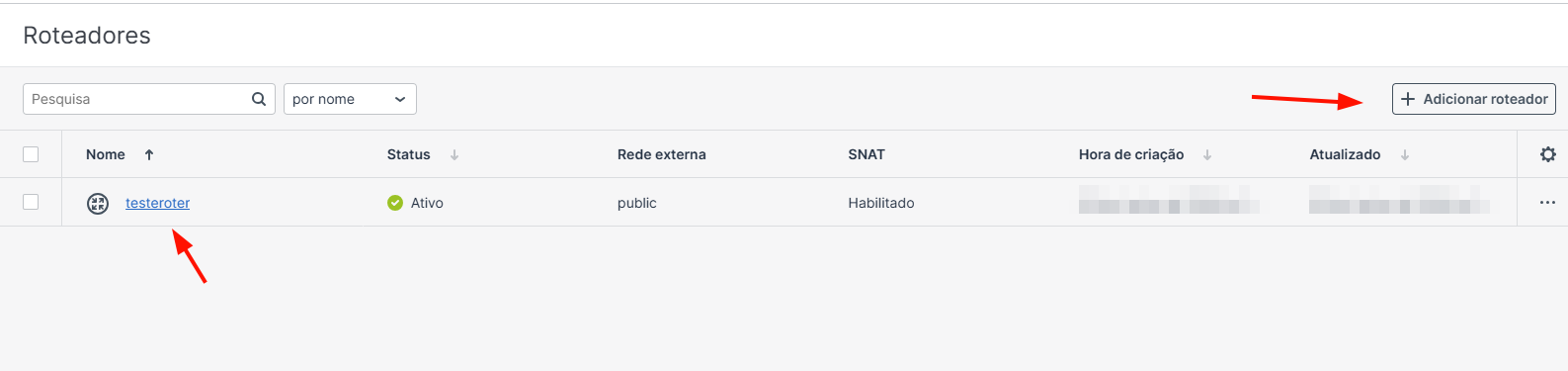Click the Atualizado column header
The image size is (1568, 371).
point(1345,154)
